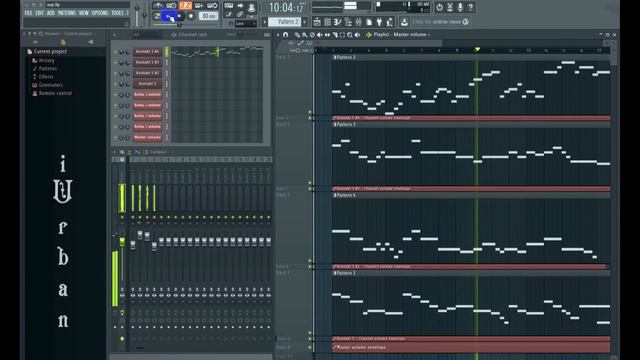Open the OPTIONS menu
Screen dimensions: 640x360
tap(100, 13)
